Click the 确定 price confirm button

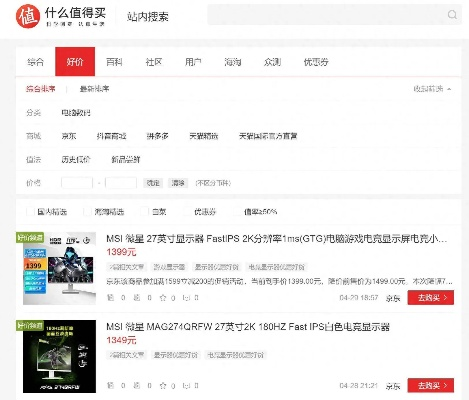[x=153, y=183]
